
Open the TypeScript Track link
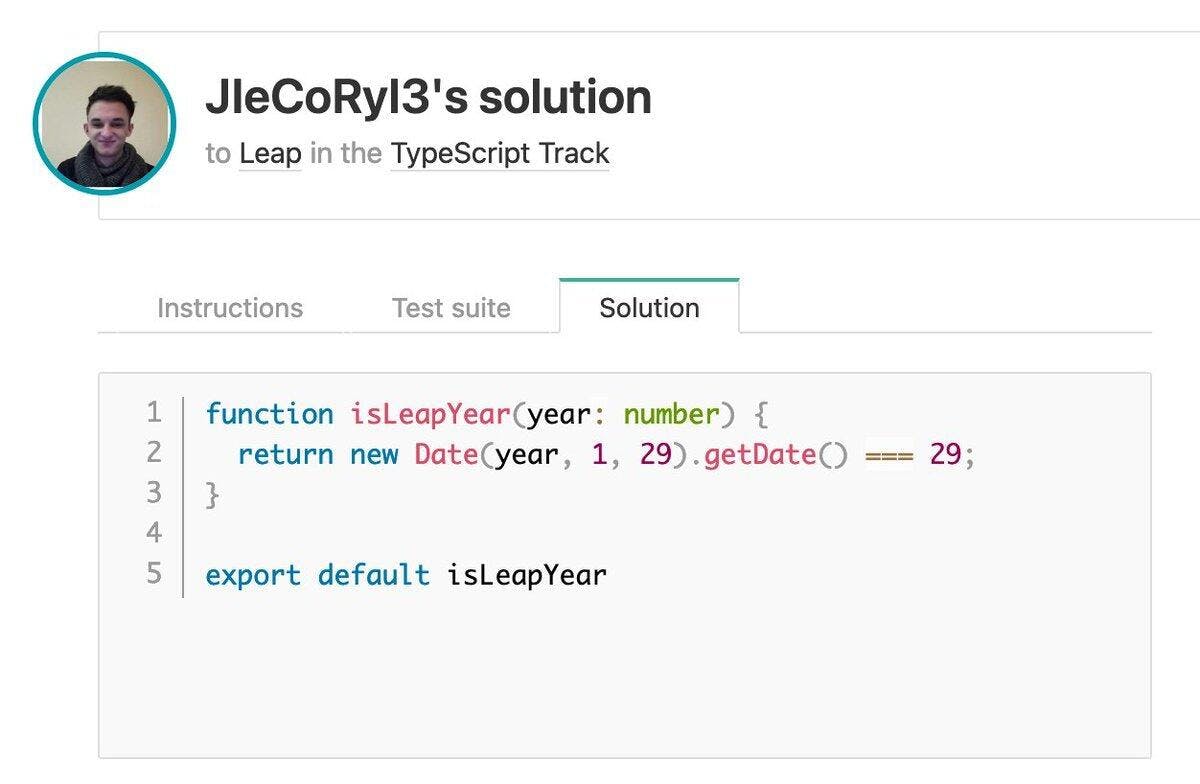click(x=499, y=154)
